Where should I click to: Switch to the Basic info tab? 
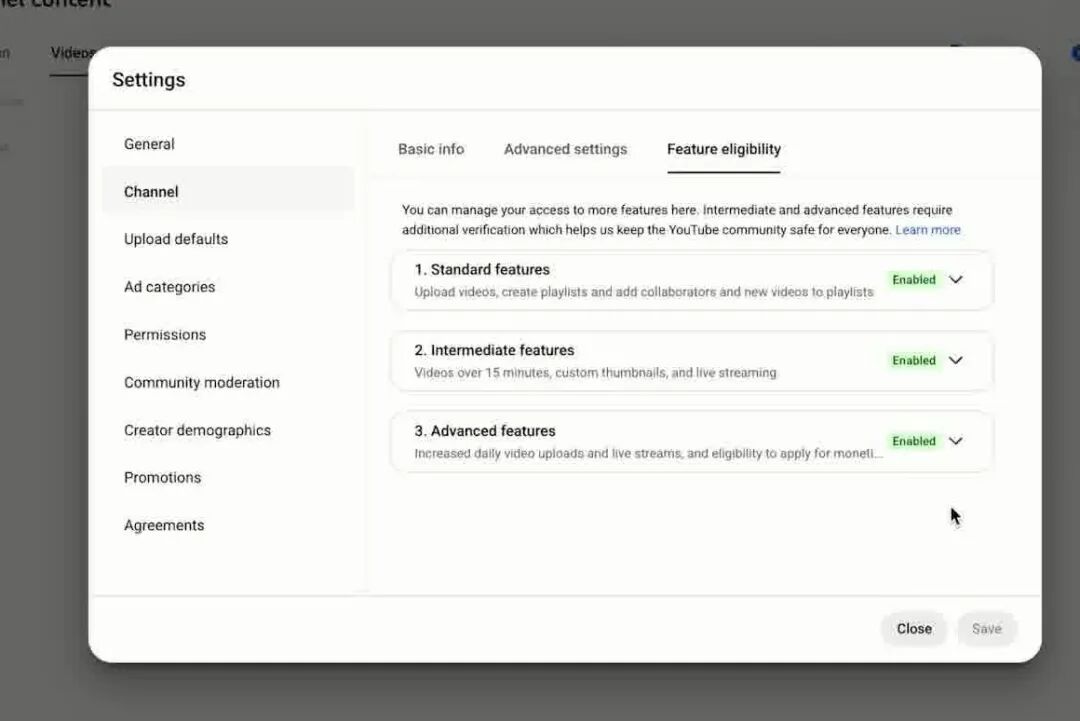click(431, 149)
